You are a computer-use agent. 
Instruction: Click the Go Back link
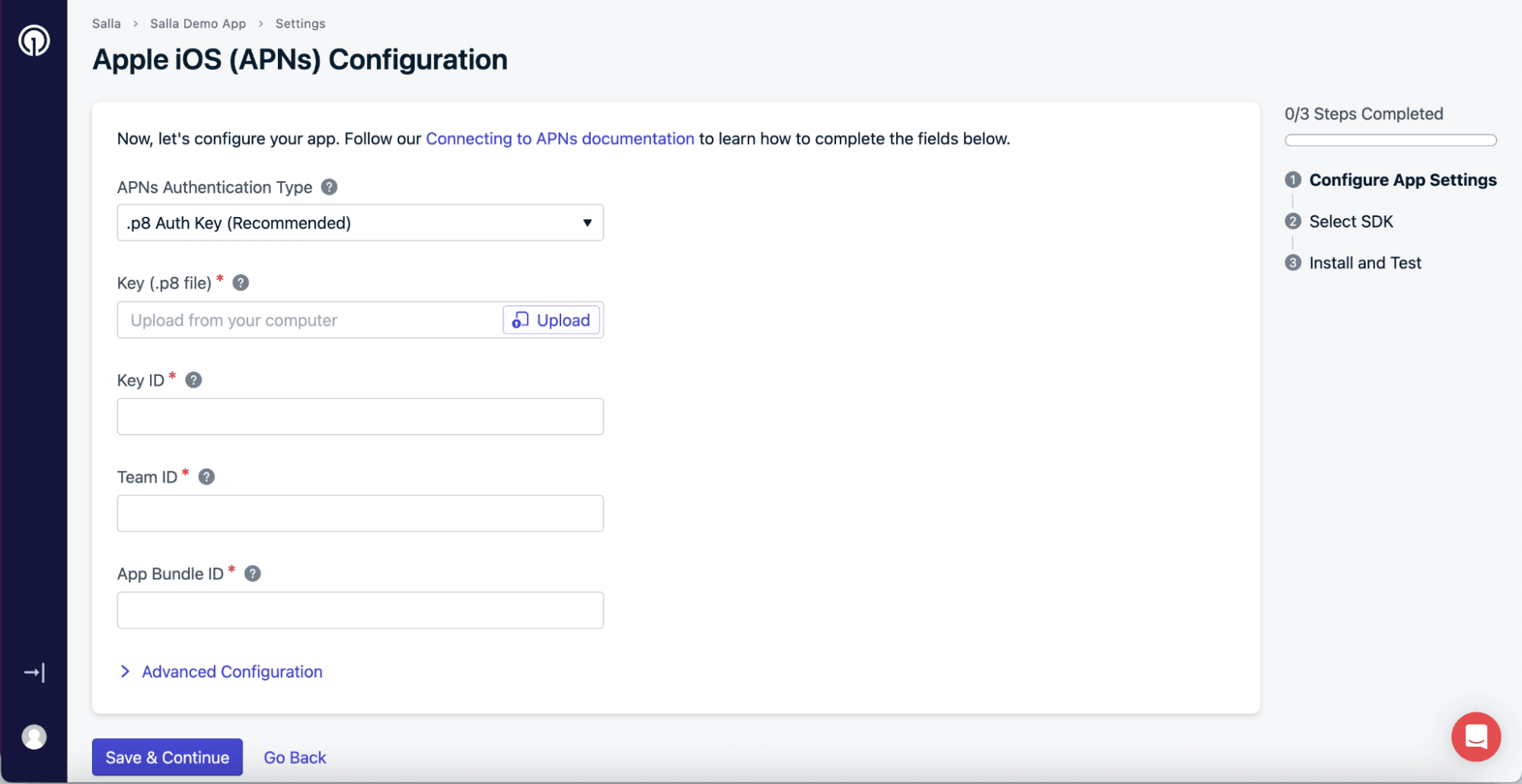[x=295, y=757]
